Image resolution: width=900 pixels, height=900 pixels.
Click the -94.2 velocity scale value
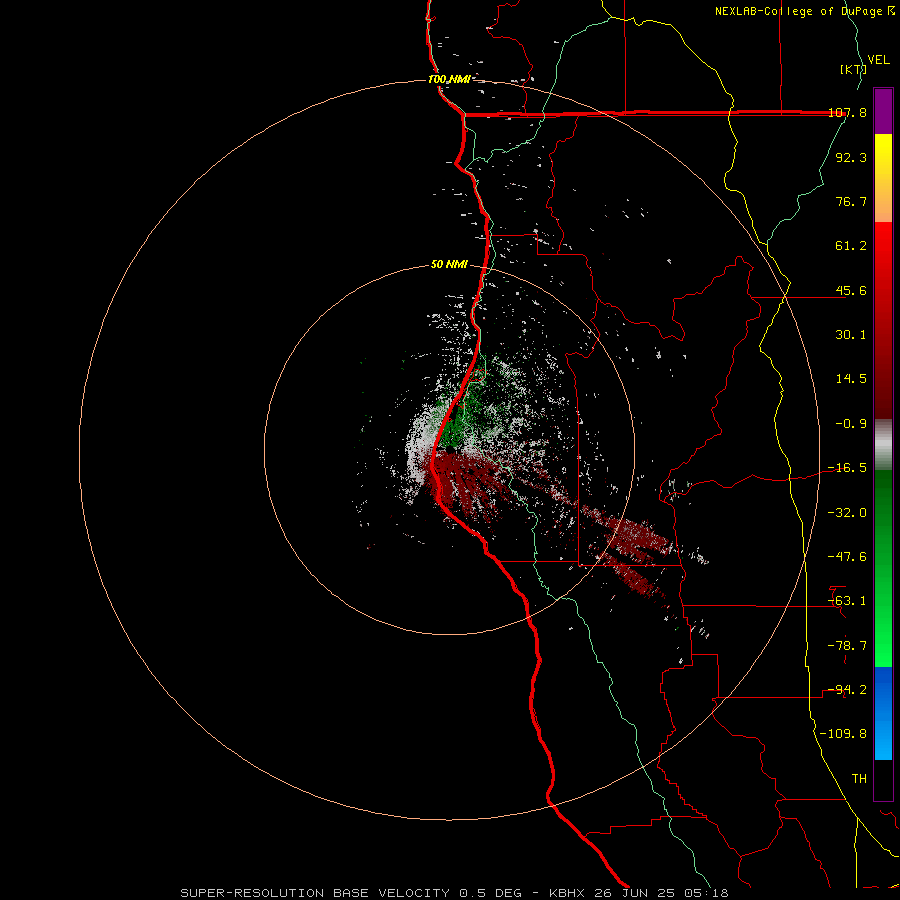(847, 690)
